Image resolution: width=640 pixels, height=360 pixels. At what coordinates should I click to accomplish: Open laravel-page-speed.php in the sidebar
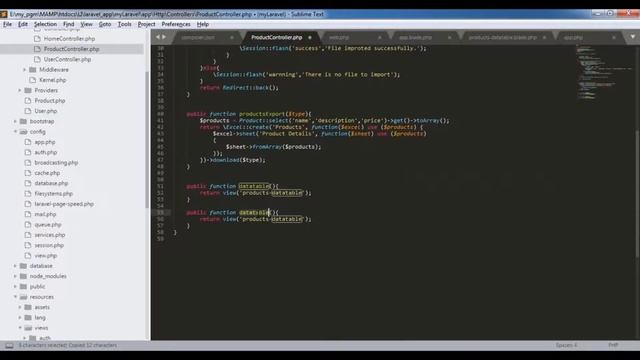tap(64, 204)
